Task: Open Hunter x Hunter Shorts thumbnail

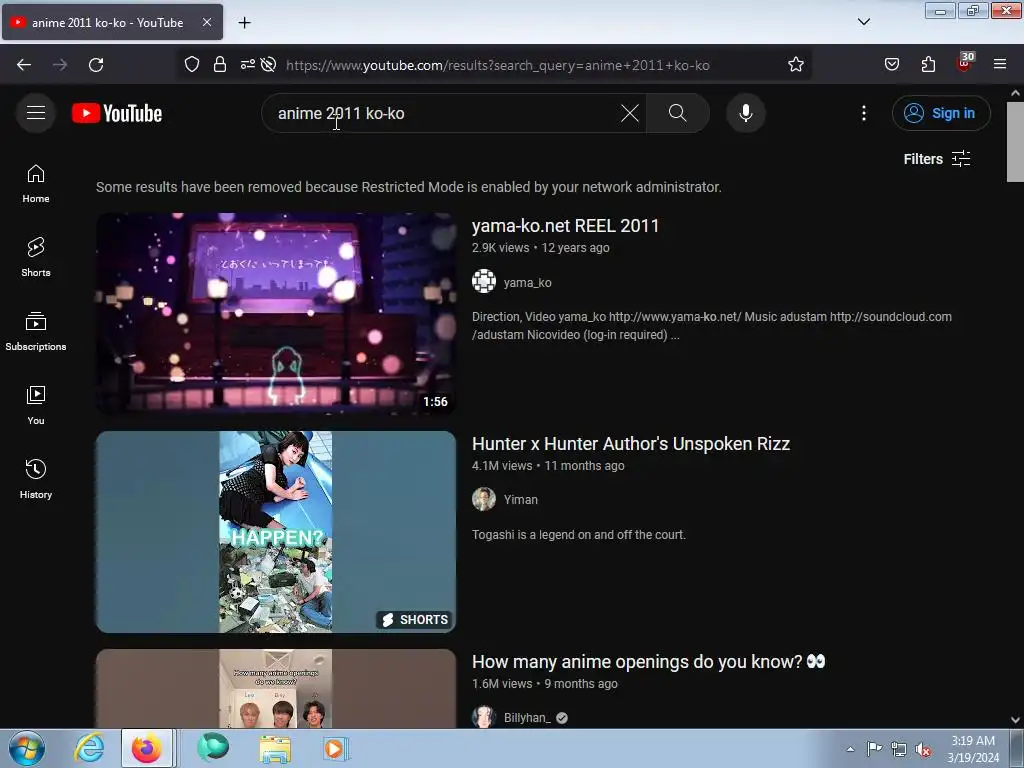Action: pos(276,532)
